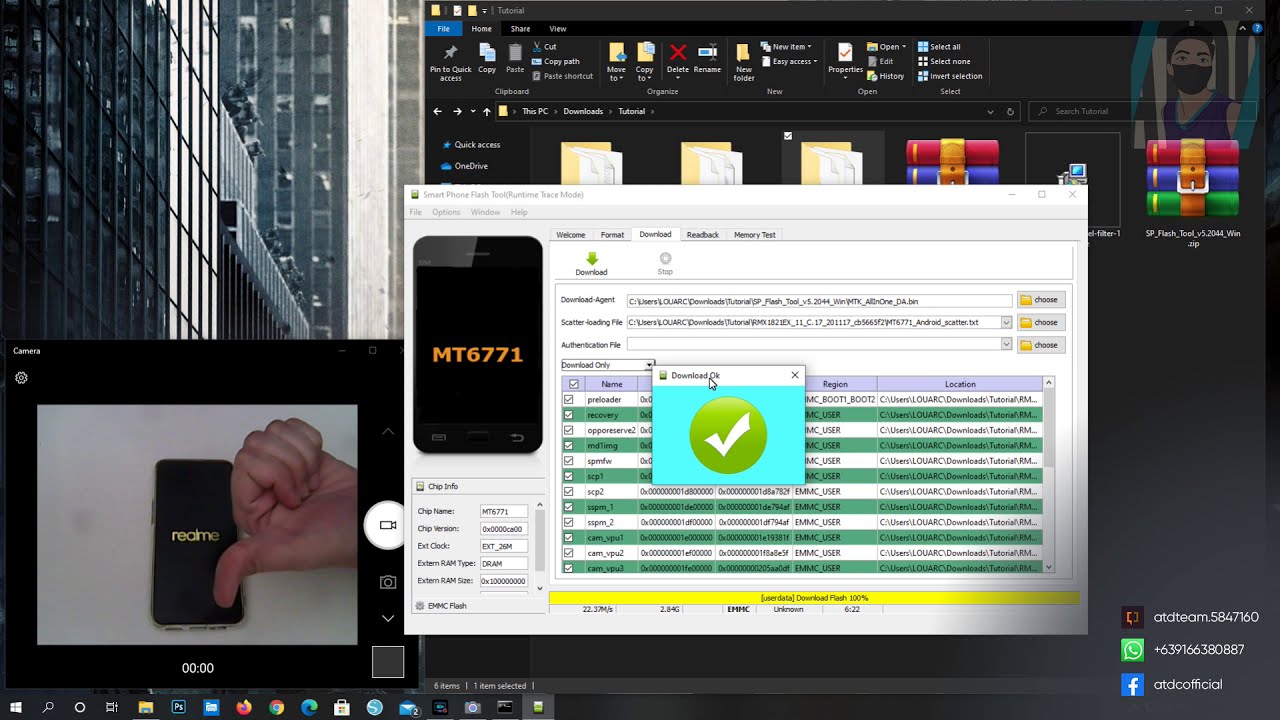Click the partition table vertical scrollbar
This screenshot has width=1280, height=720.
[1049, 475]
